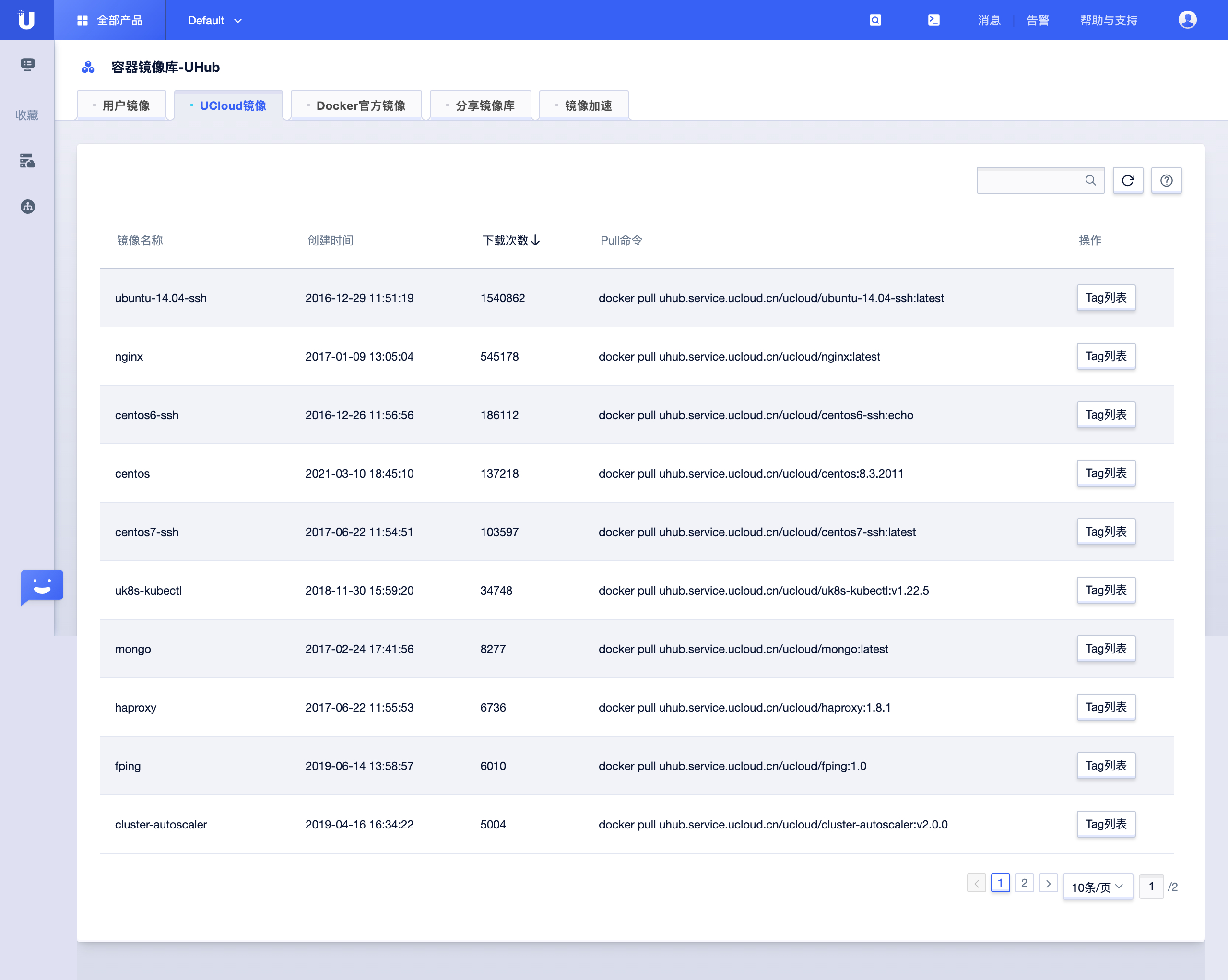Image resolution: width=1228 pixels, height=980 pixels.
Task: Switch to the 用户镜像 tab
Action: (121, 105)
